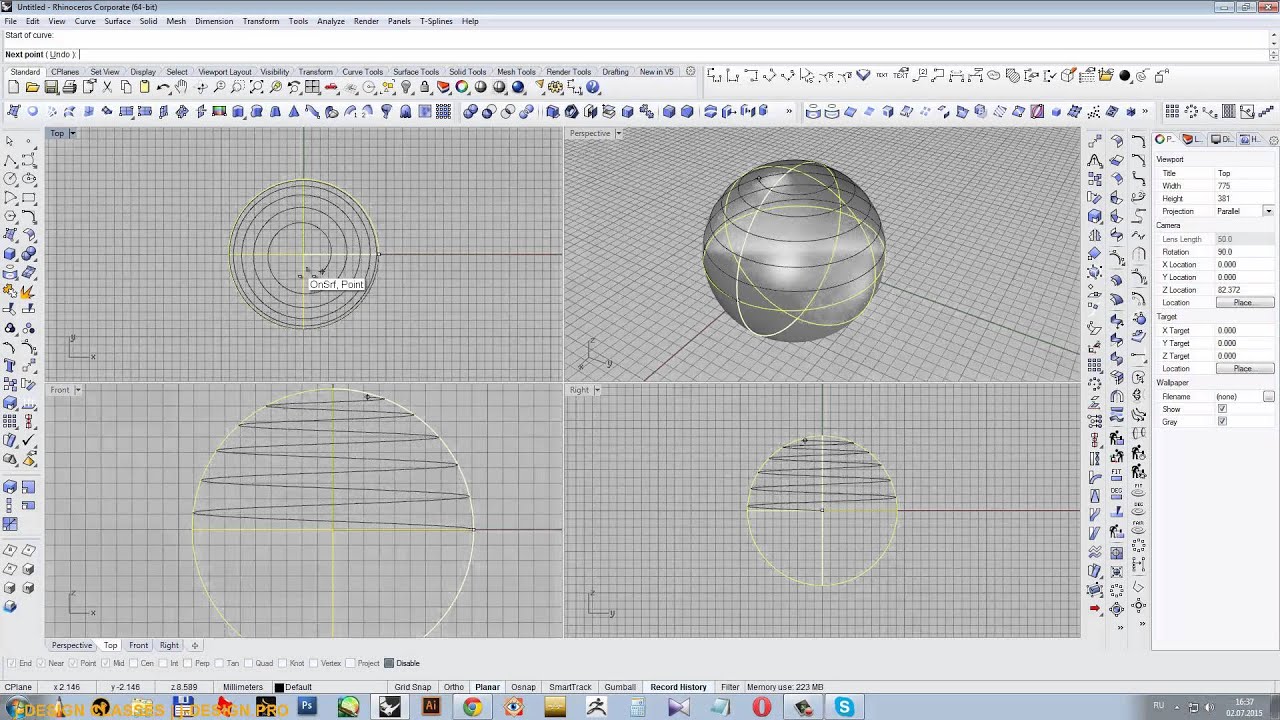Click the Boolean union spheres icon
The height and width of the screenshot is (720, 1280).
coord(470,111)
